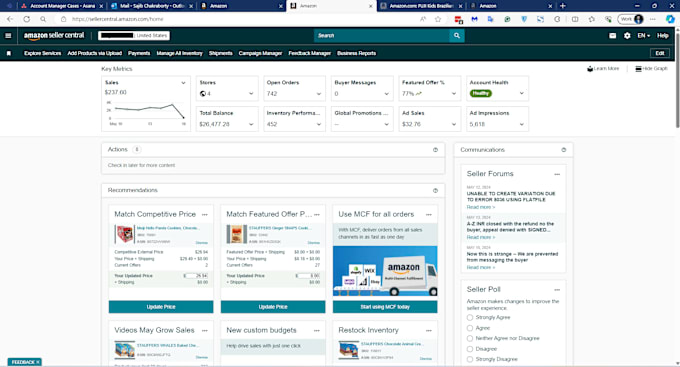The width and height of the screenshot is (680, 367).
Task: Expand the Stores metric dropdown
Action: 251,94
